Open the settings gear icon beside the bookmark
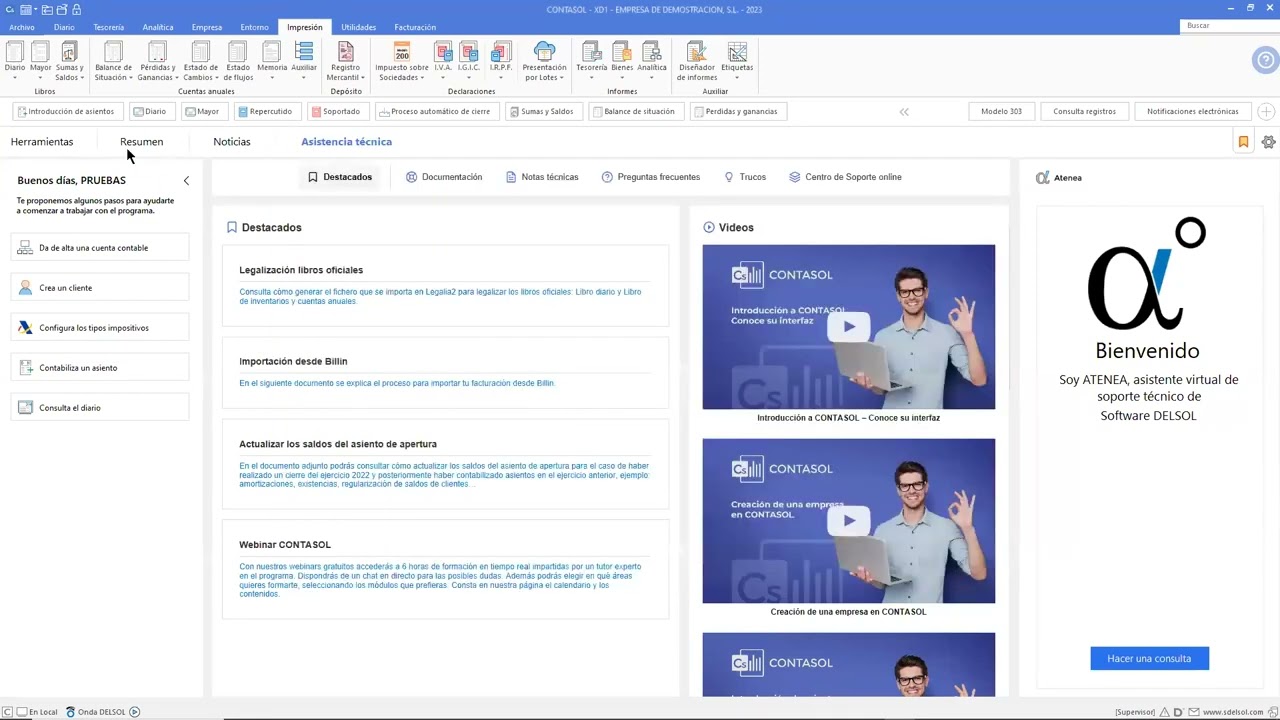The height and width of the screenshot is (720, 1280). [1268, 142]
